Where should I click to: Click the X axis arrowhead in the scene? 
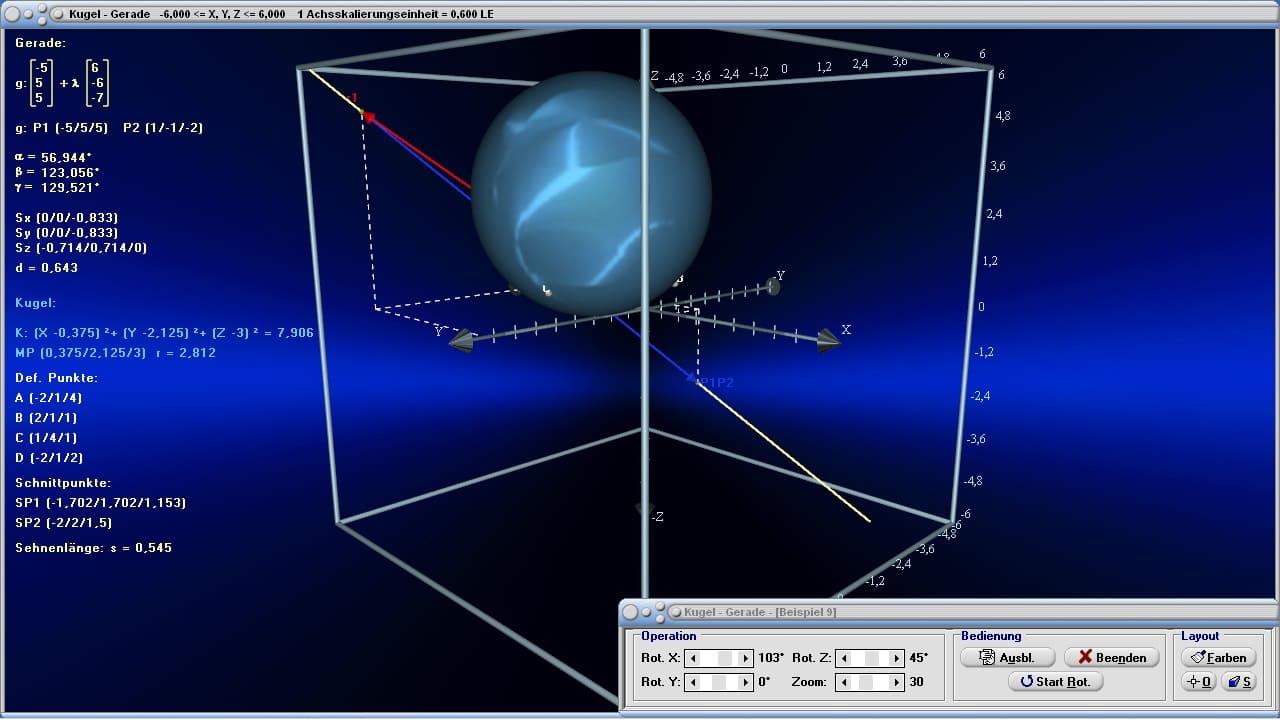[x=828, y=341]
